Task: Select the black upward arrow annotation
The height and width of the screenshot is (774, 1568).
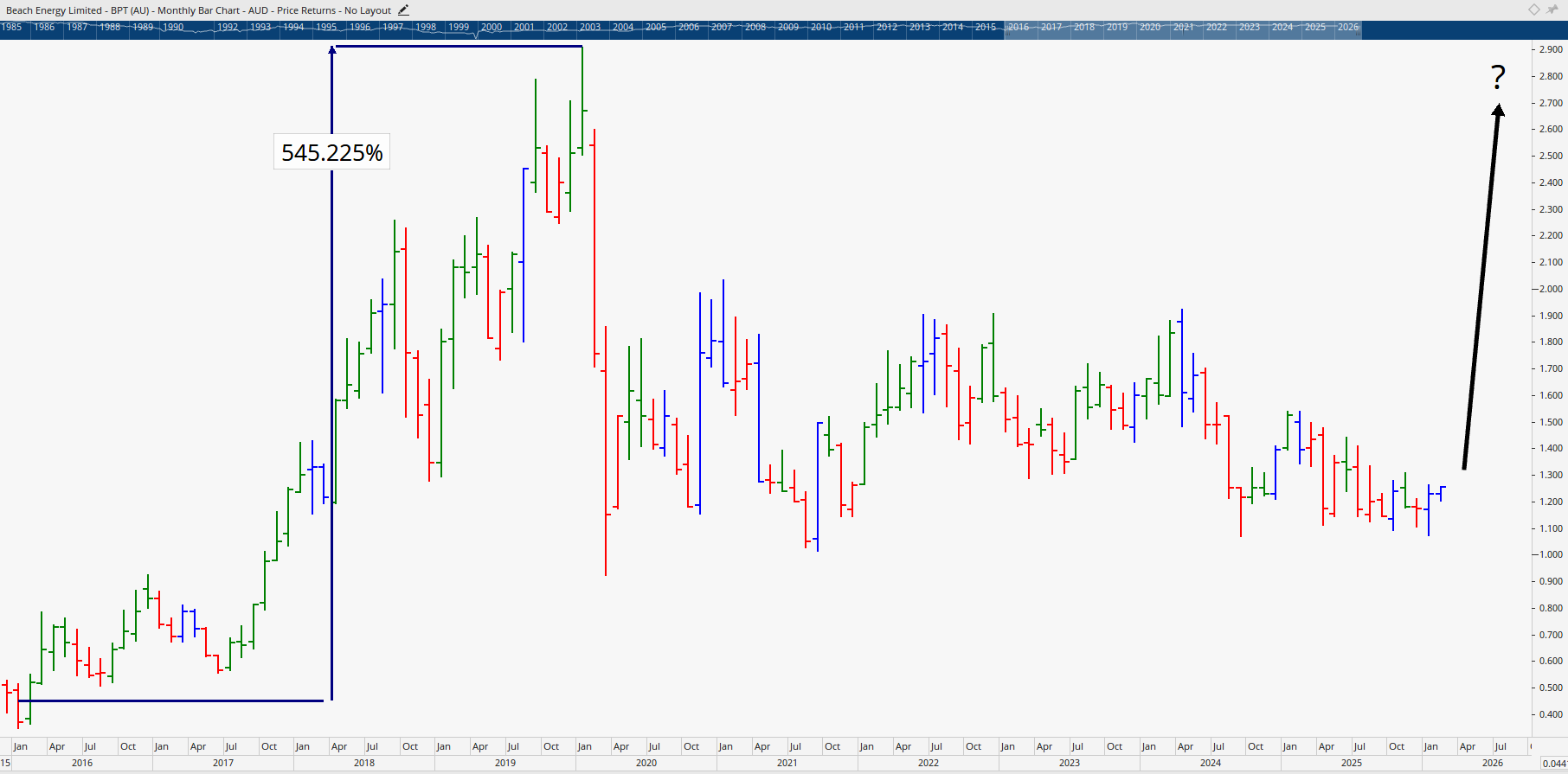Action: pyautogui.click(x=1481, y=285)
